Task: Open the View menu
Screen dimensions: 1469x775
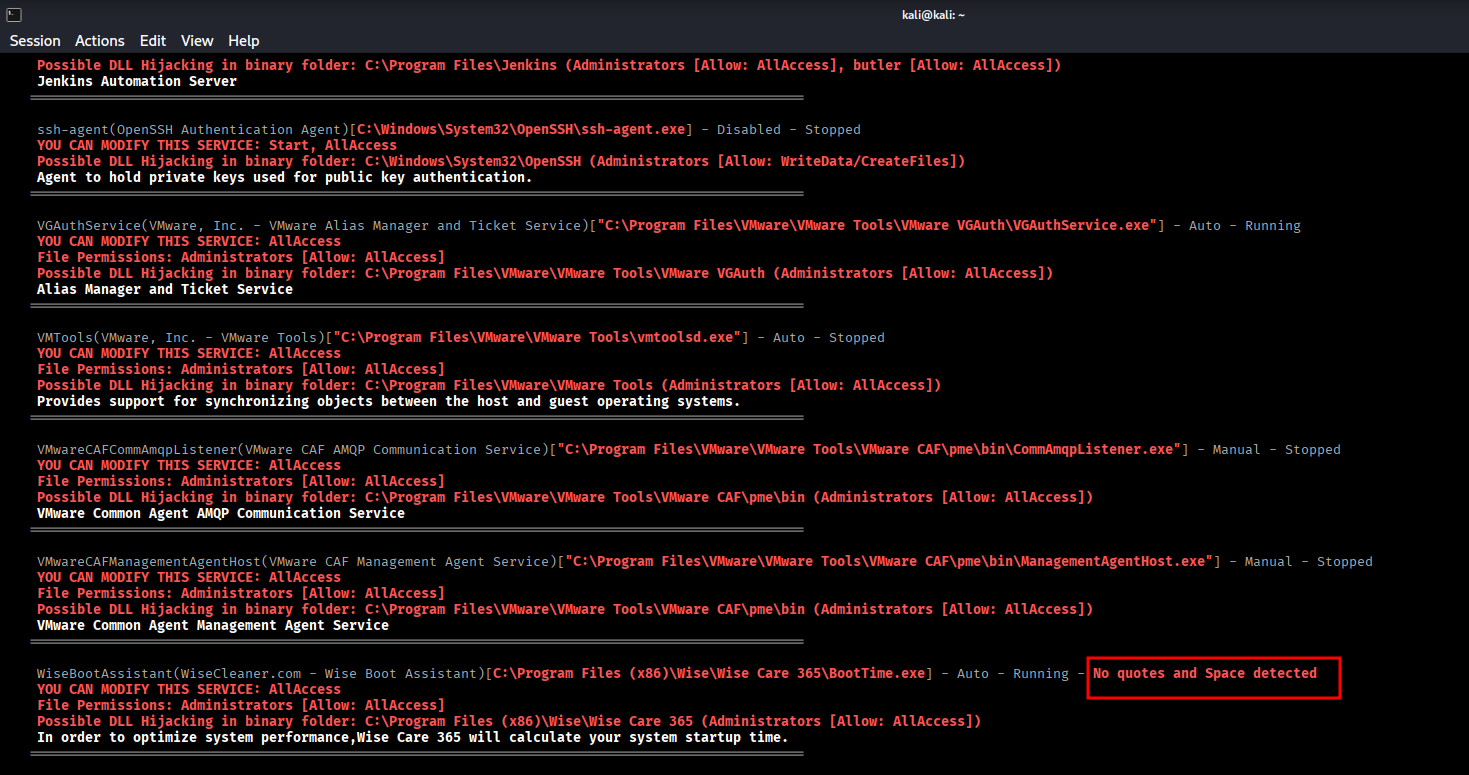Action: [197, 41]
